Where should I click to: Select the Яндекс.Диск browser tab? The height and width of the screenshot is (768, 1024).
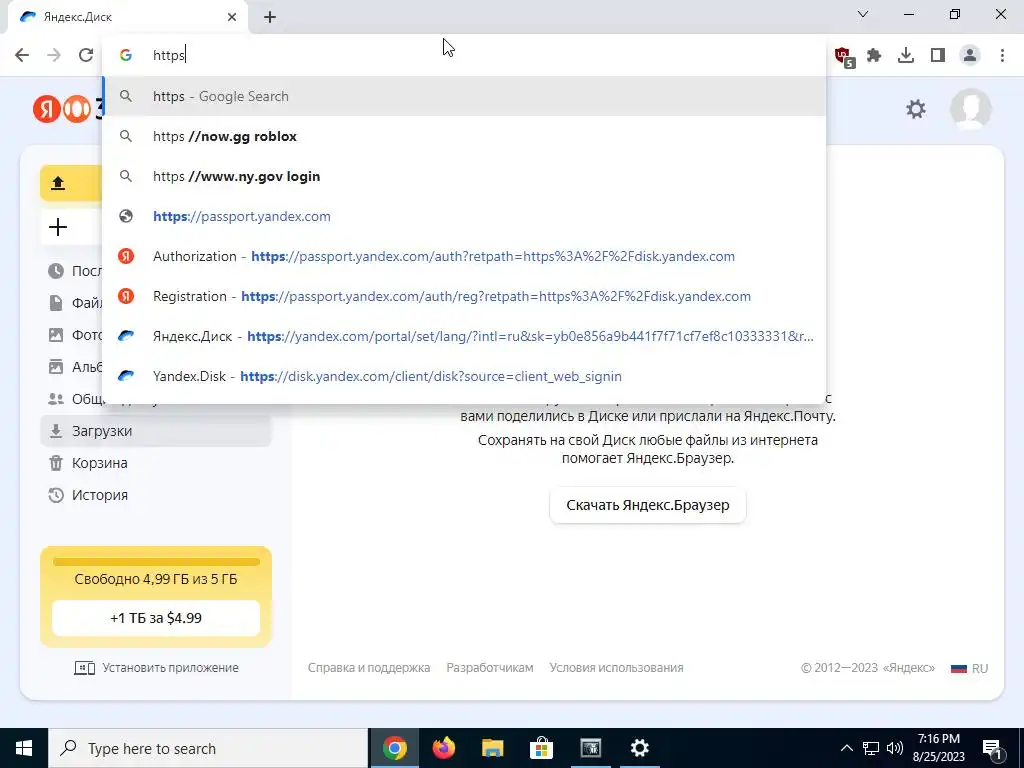click(127, 17)
